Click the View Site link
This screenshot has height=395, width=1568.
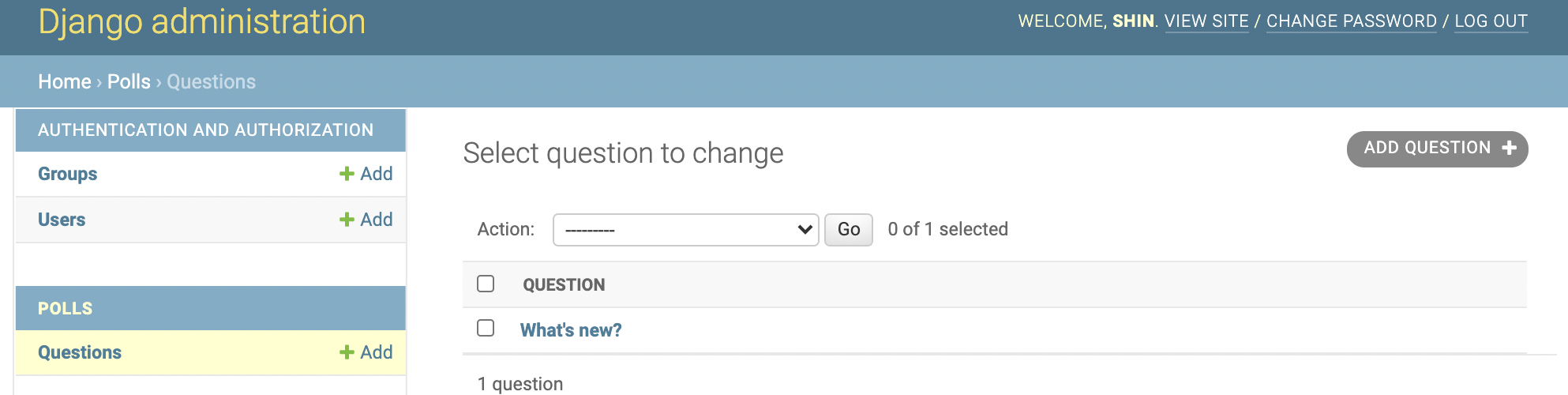pos(1206,21)
